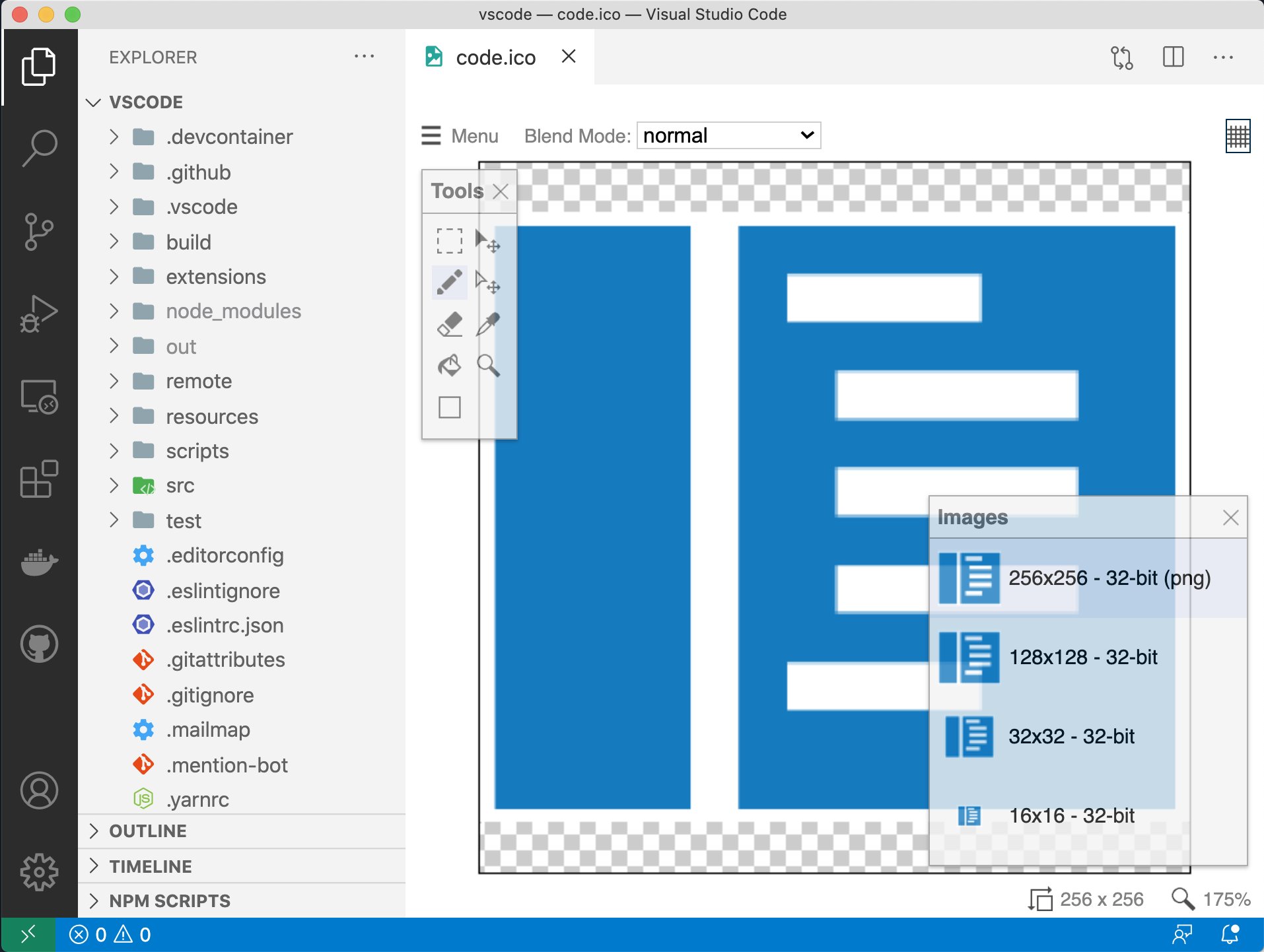Image resolution: width=1264 pixels, height=952 pixels.
Task: Select the pencil draw tool
Action: 449,283
